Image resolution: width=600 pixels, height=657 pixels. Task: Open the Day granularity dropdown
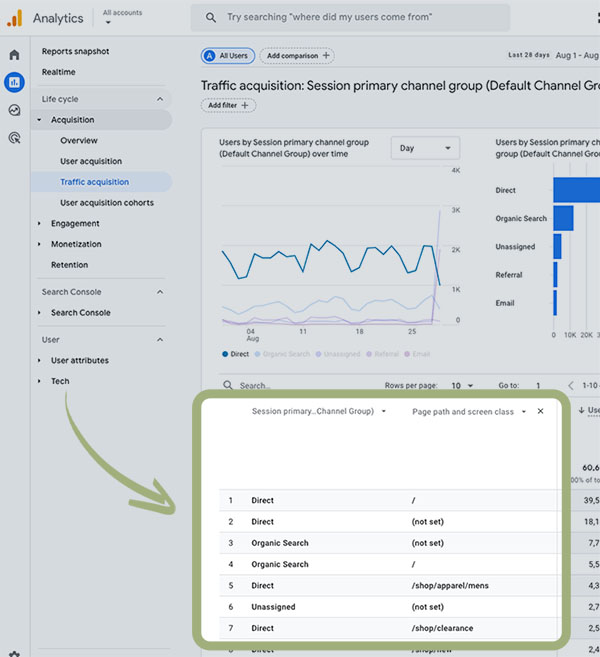(425, 148)
